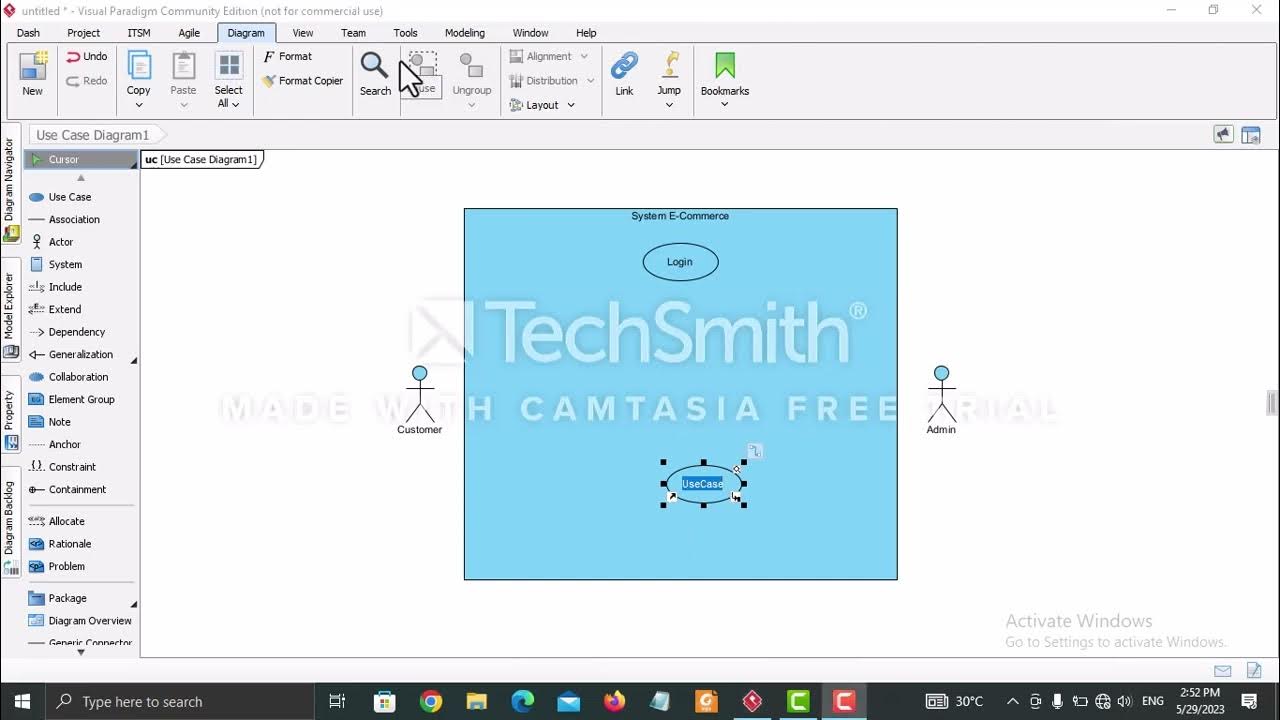The height and width of the screenshot is (720, 1280).
Task: Click the Copy icon in ribbon
Action: point(139,66)
